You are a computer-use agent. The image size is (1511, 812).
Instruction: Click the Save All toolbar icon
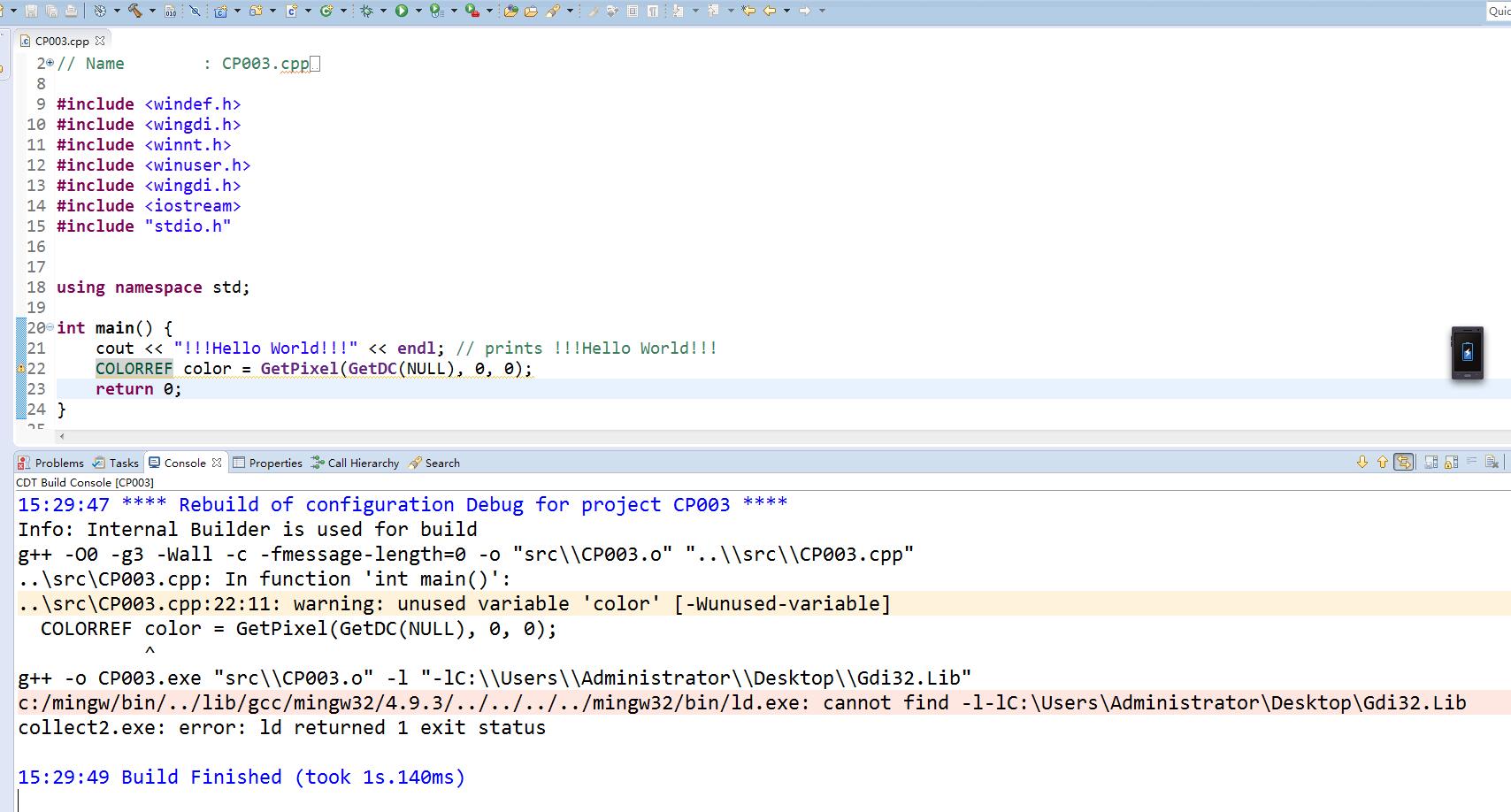(x=51, y=11)
